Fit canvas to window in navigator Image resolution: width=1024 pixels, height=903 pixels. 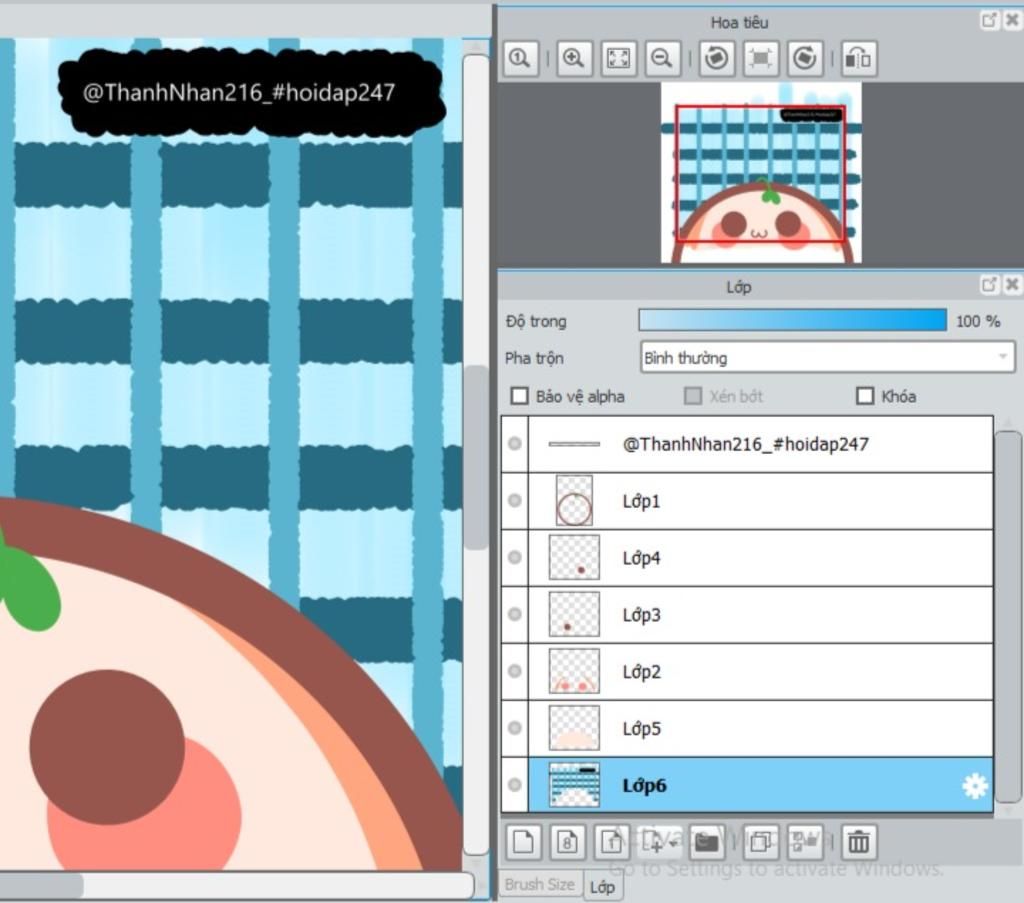[x=618, y=59]
